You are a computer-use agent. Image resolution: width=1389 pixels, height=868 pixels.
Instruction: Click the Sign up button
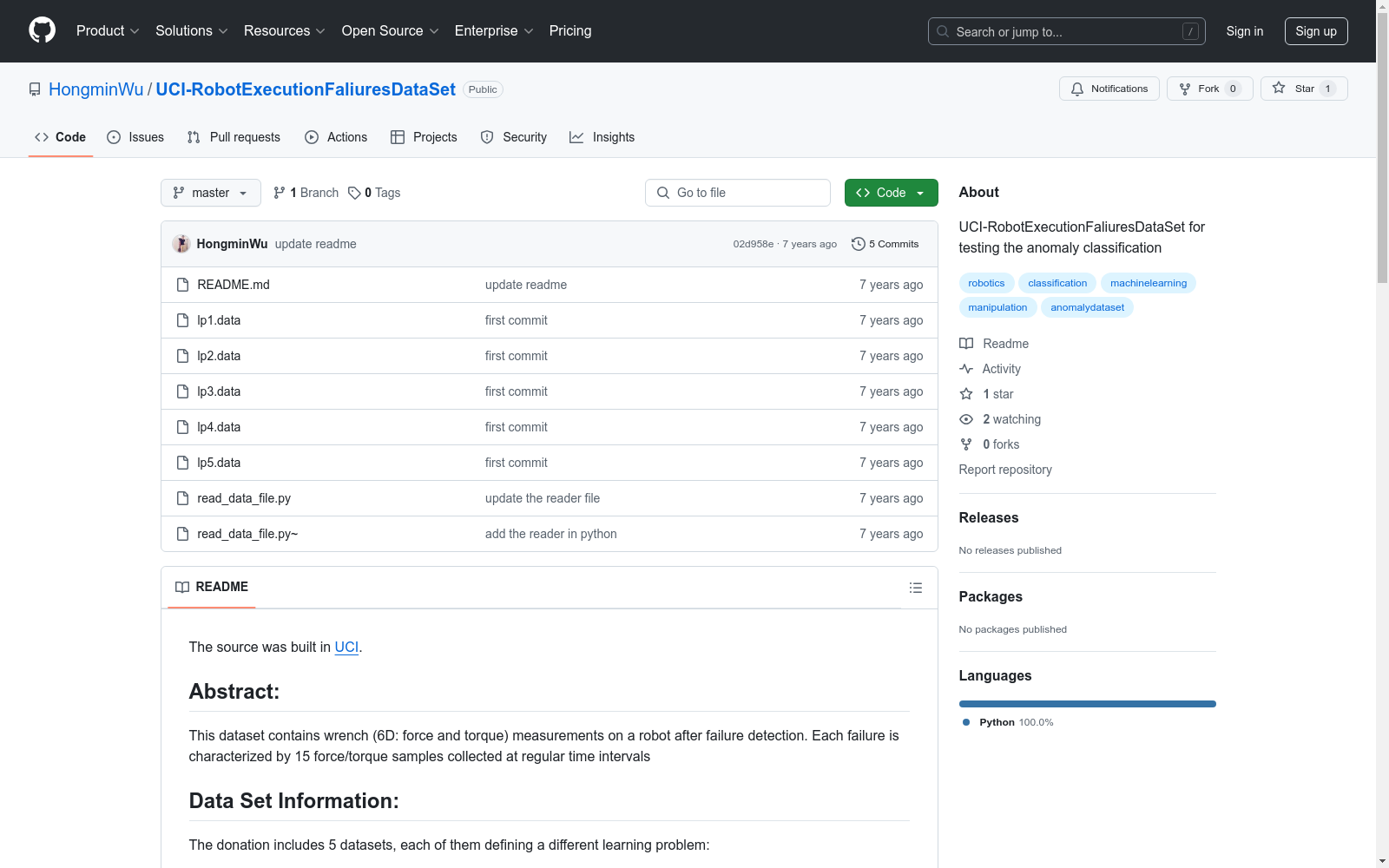click(x=1316, y=31)
